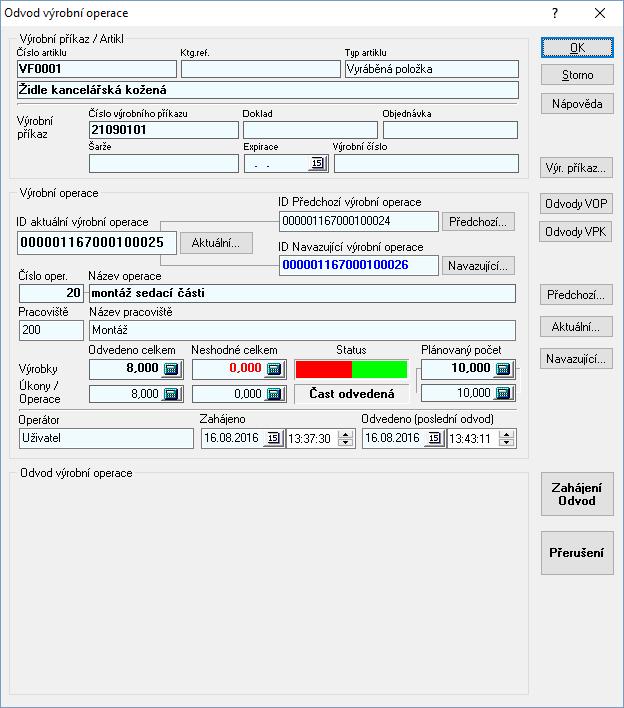Image resolution: width=624 pixels, height=708 pixels.
Task: Click Aktuální... beside current operation ID
Action: point(216,243)
